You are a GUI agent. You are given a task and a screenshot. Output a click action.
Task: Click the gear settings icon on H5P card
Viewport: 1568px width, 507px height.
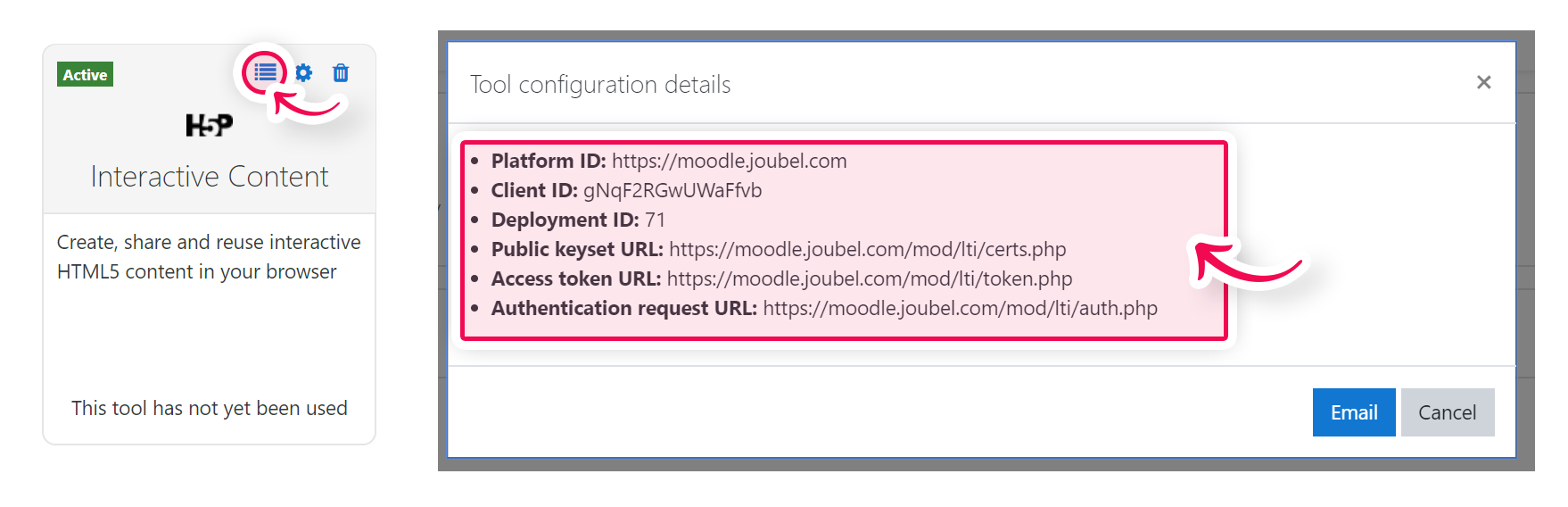coord(304,73)
